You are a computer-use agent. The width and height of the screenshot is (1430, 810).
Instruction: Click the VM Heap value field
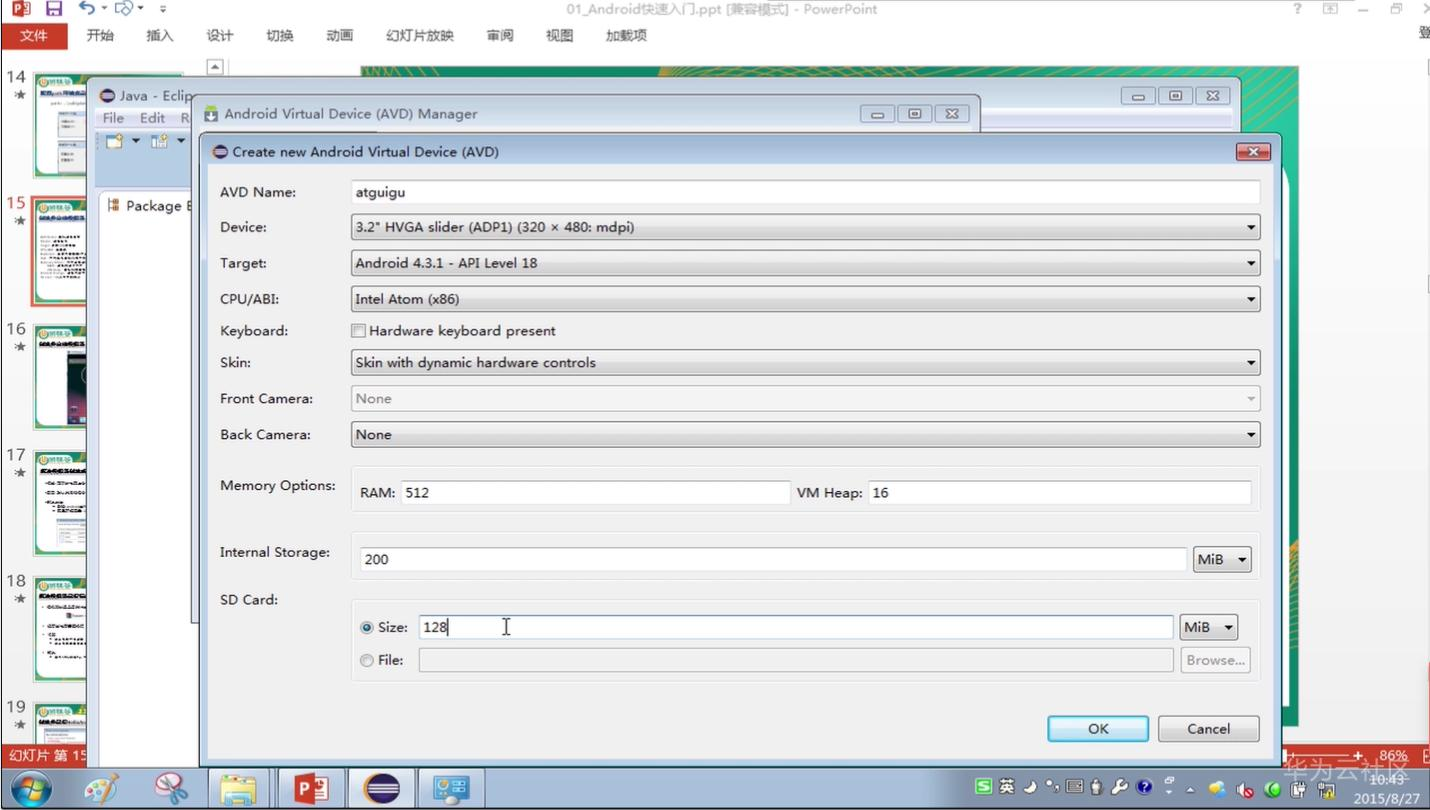click(1060, 493)
